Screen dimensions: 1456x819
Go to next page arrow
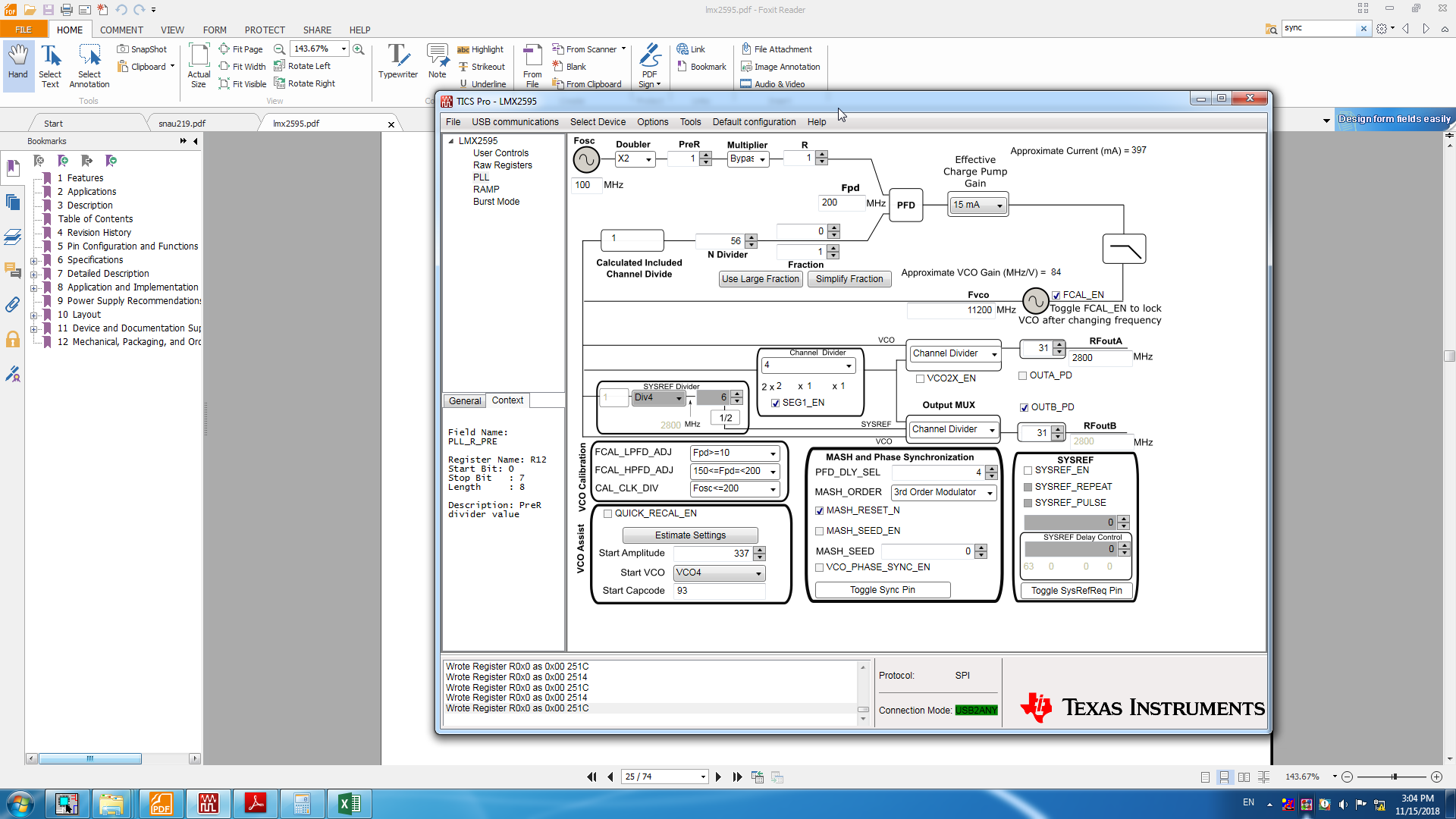tap(718, 777)
